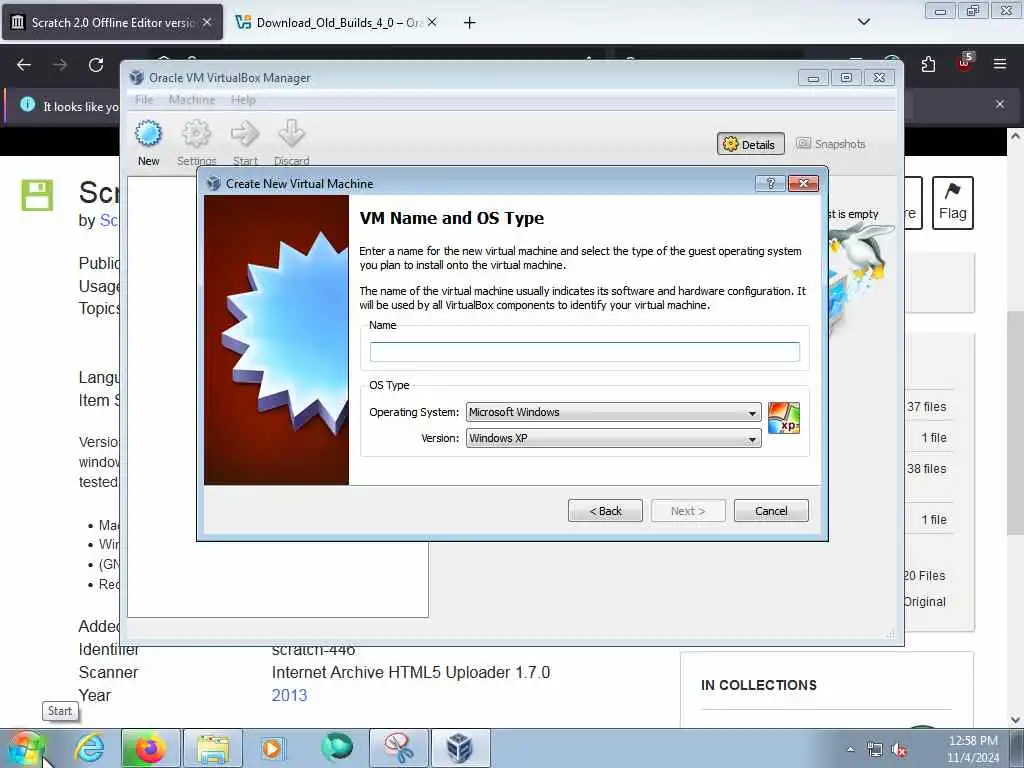Click the Name input field
This screenshot has width=1024, height=768.
click(x=584, y=352)
